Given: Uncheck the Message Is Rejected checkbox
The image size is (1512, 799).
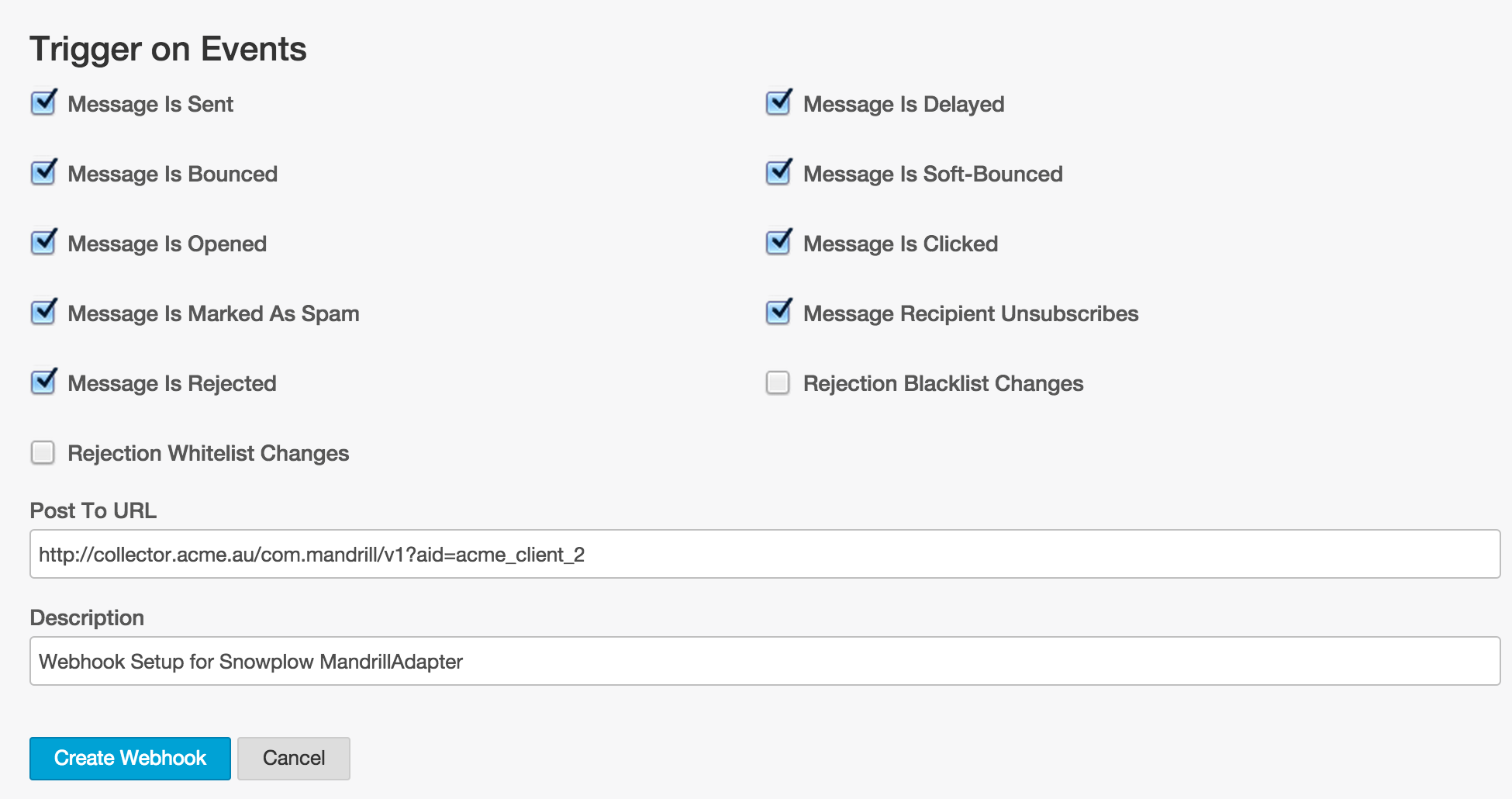Looking at the screenshot, I should pyautogui.click(x=43, y=382).
